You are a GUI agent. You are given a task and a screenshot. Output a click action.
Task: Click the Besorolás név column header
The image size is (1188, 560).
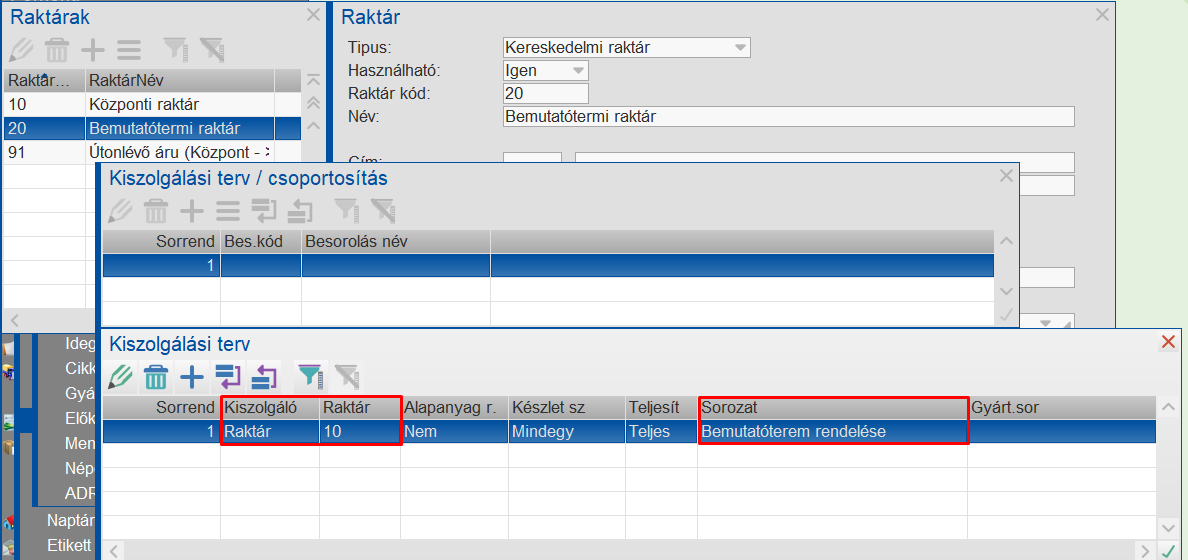pyautogui.click(x=395, y=242)
